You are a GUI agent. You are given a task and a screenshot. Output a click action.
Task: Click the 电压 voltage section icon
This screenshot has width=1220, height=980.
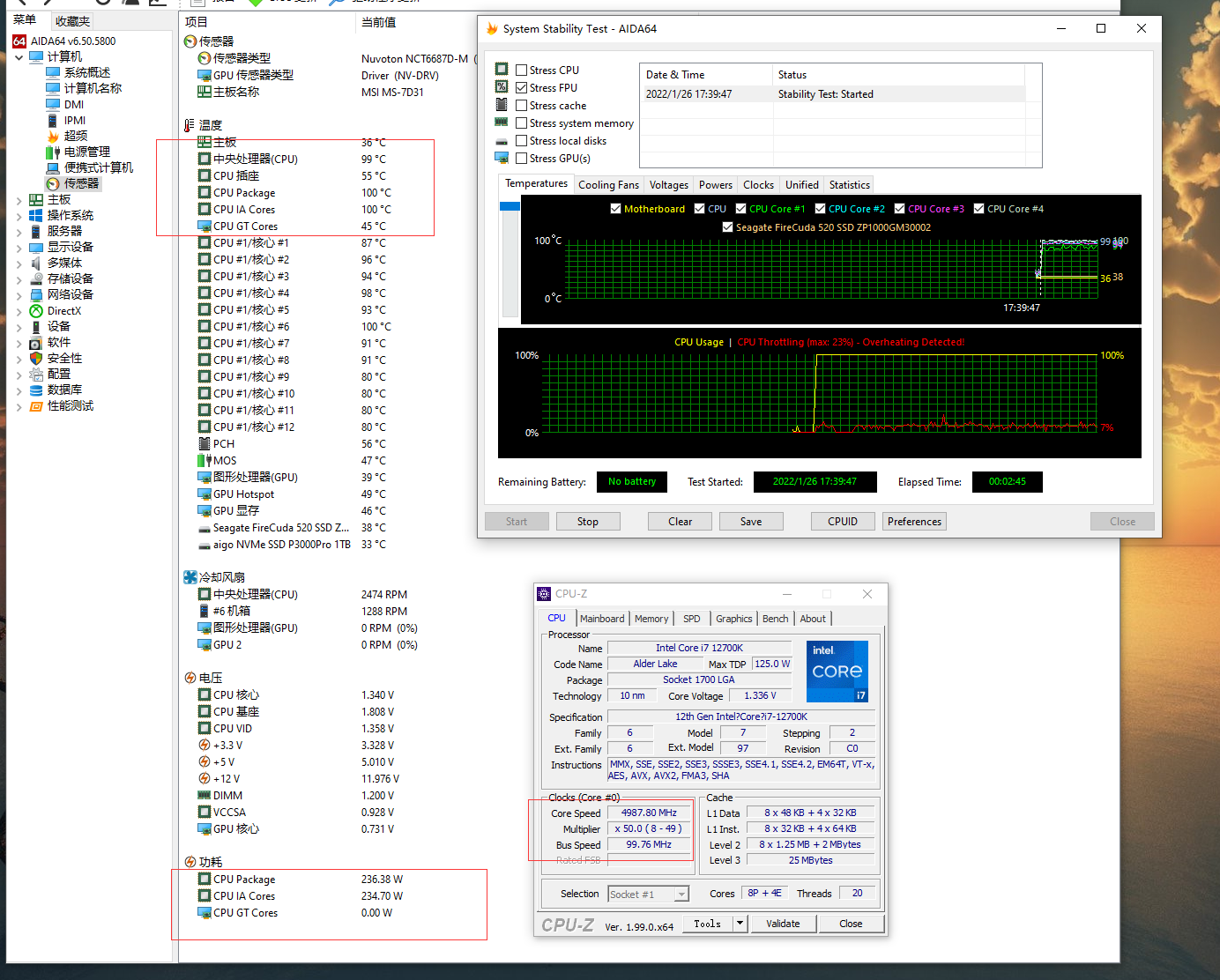(190, 678)
